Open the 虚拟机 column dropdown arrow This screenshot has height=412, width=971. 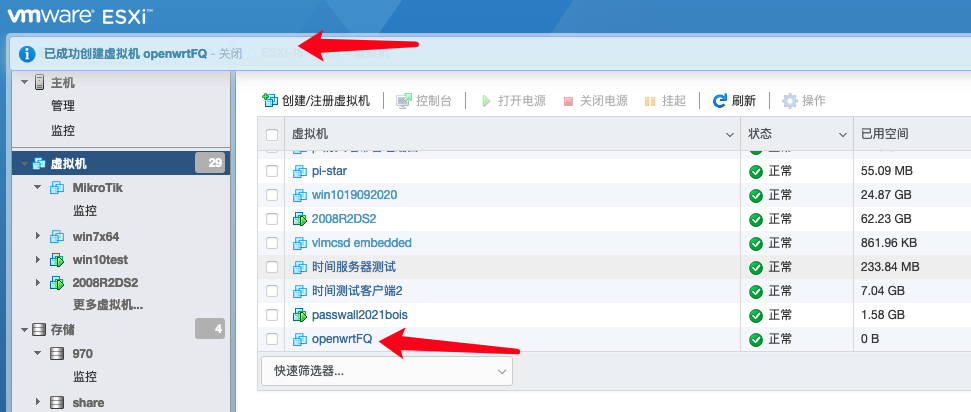728,134
